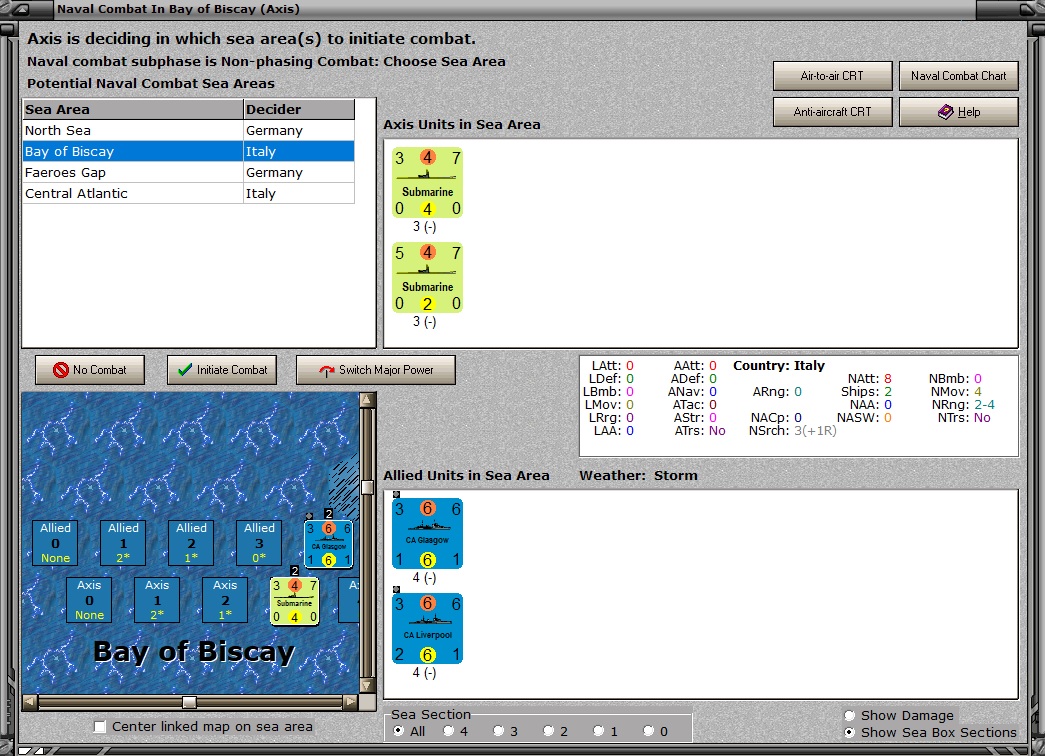
Task: Click the CA Glasgow counter on the map
Action: click(329, 544)
